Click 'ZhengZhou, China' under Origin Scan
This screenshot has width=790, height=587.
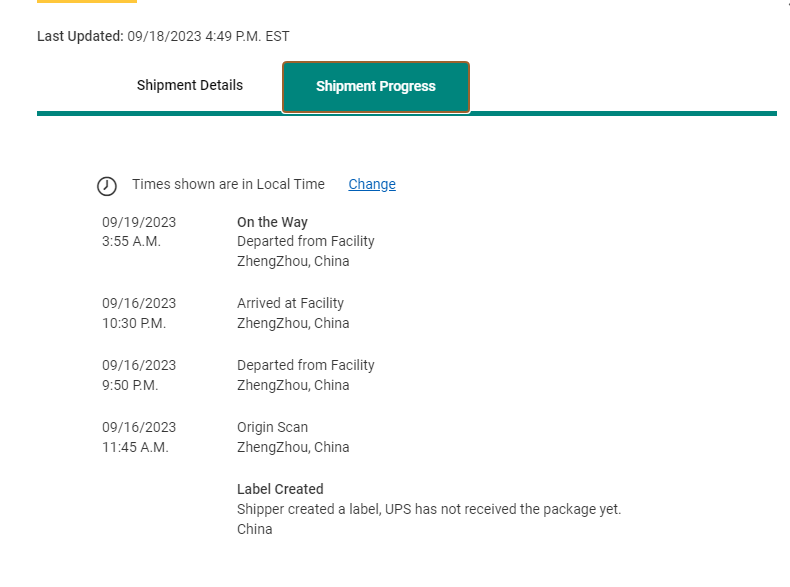pyautogui.click(x=293, y=447)
